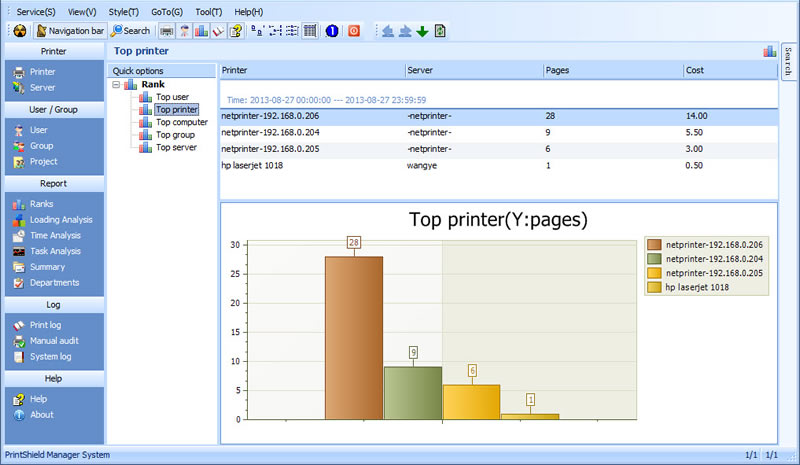Collapse the User / Group sidebar header

pos(54,109)
